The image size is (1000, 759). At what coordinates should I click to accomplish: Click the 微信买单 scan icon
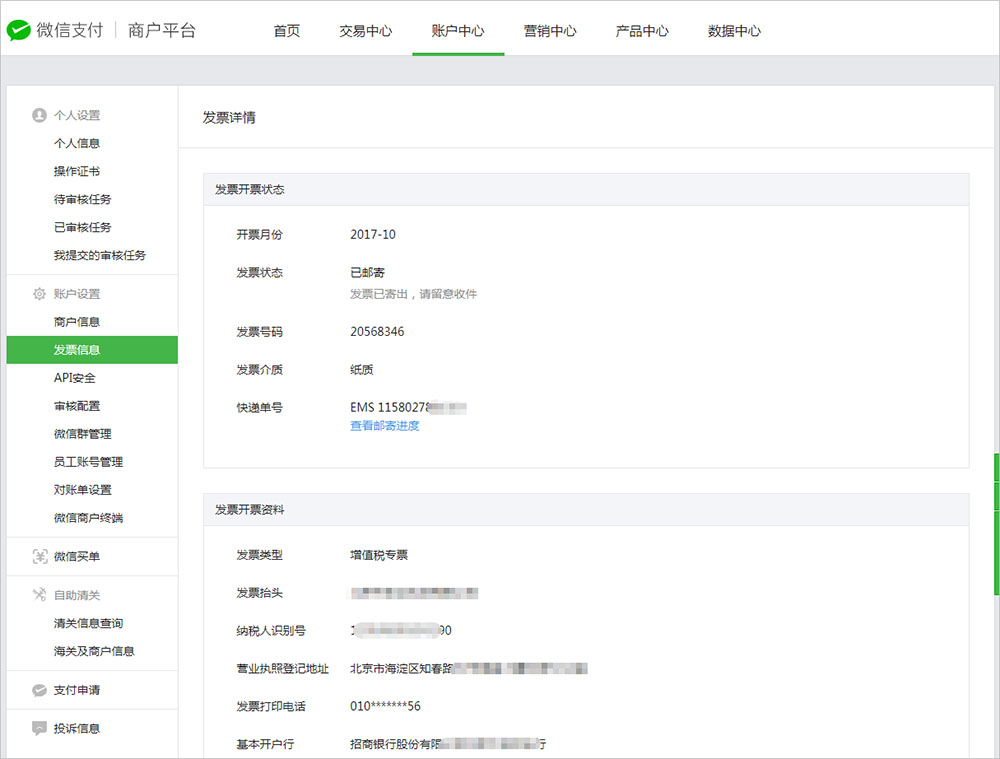40,557
